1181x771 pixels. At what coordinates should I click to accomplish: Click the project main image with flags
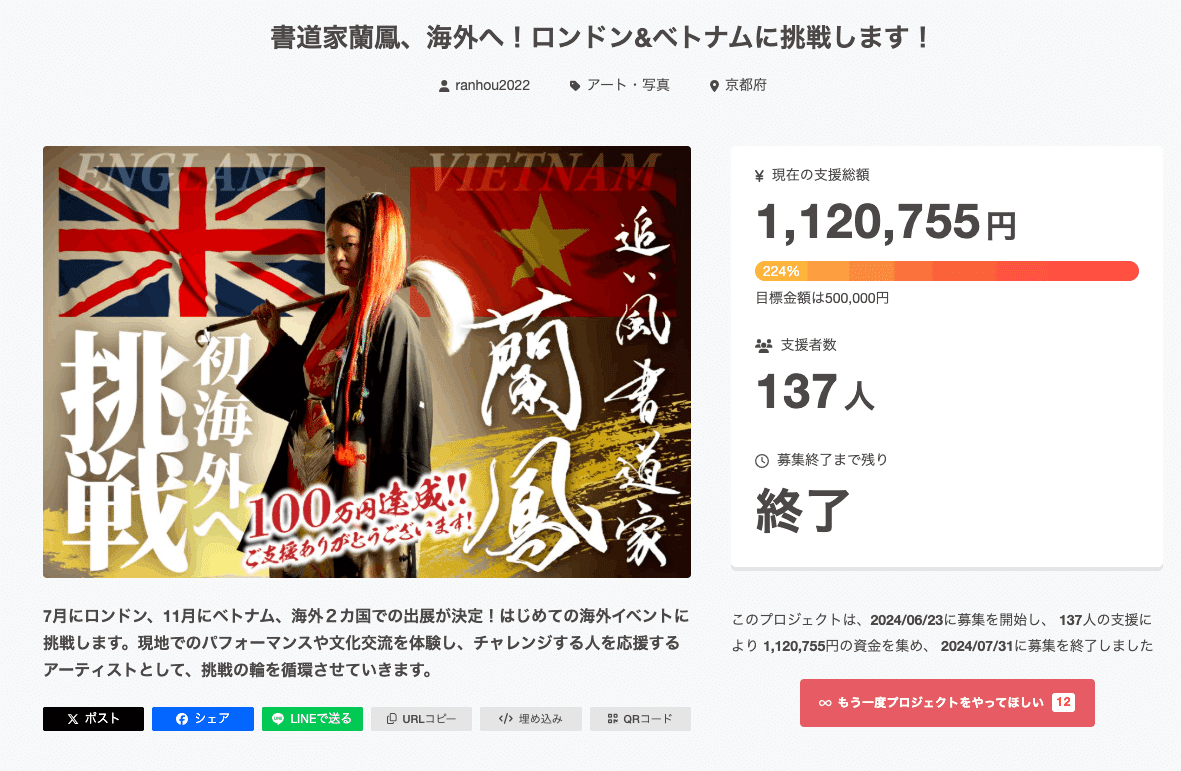pyautogui.click(x=367, y=362)
